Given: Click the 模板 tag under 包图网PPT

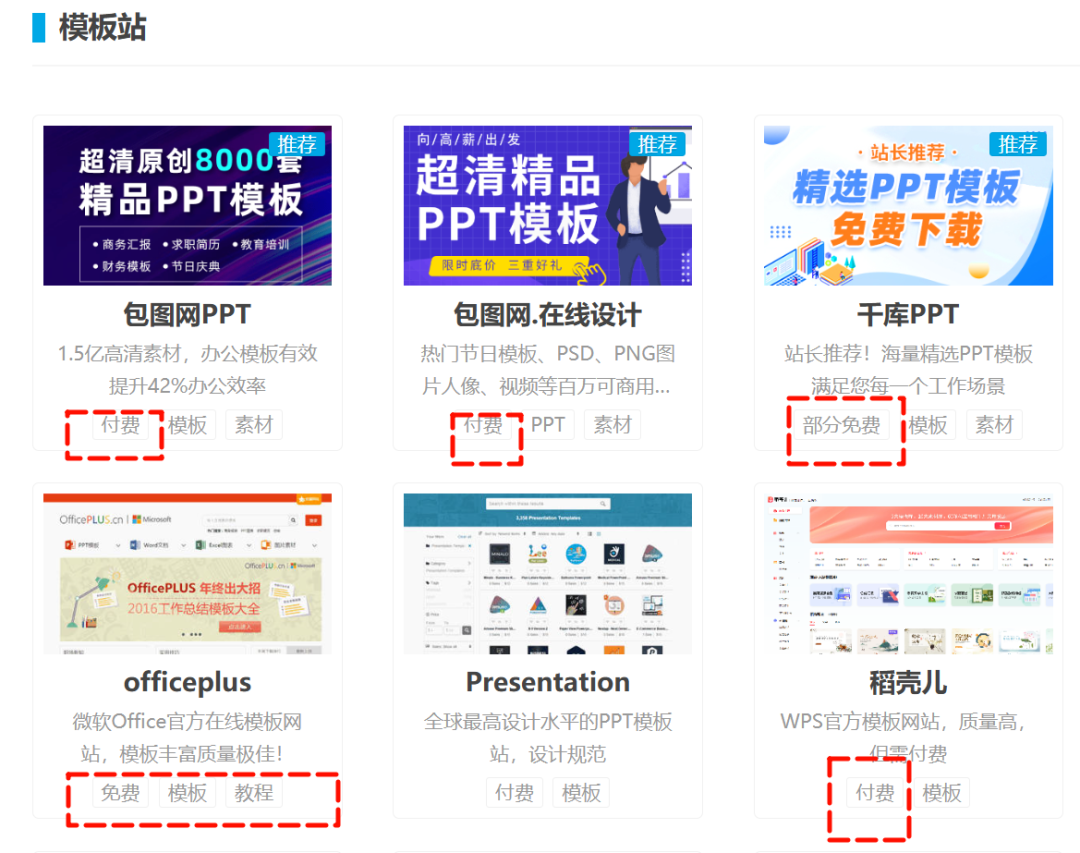Looking at the screenshot, I should tap(188, 424).
